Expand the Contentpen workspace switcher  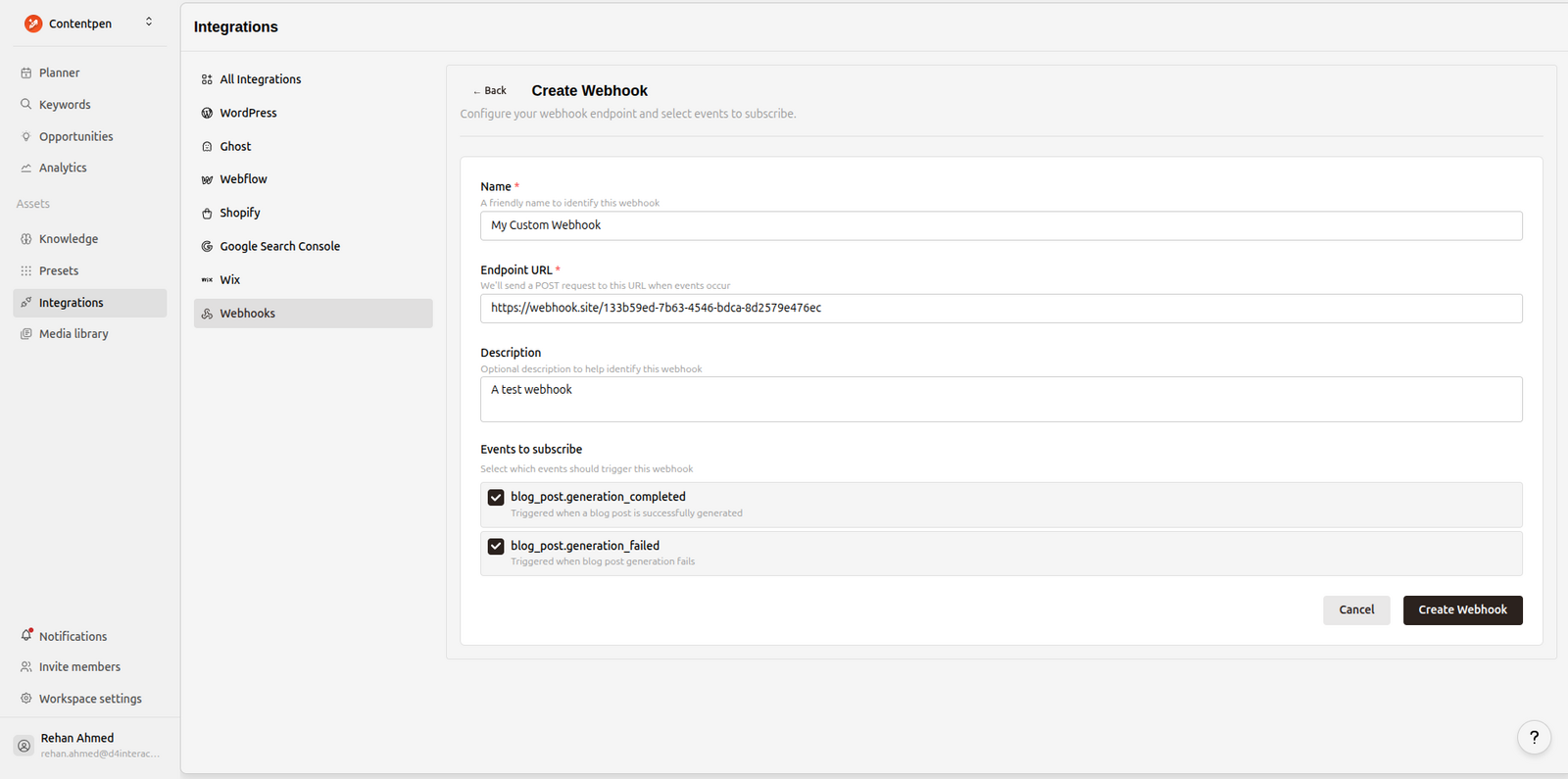click(x=149, y=23)
